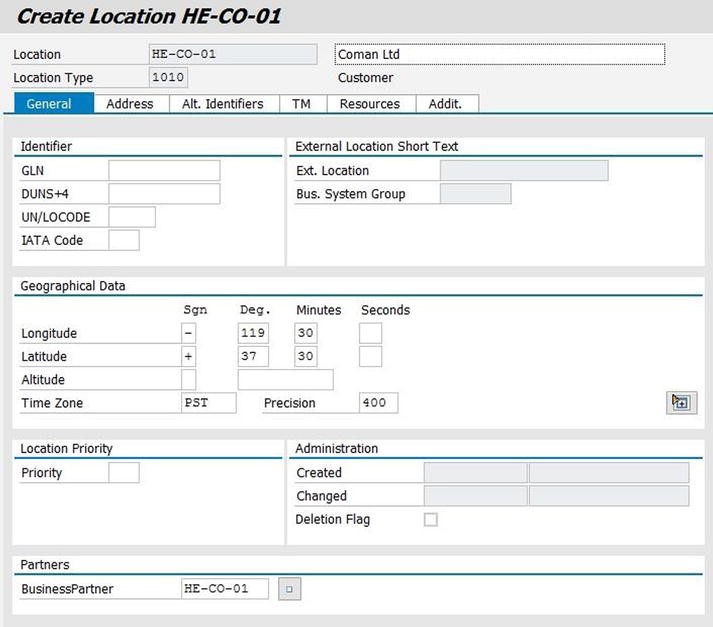Click the Time Zone field PST
Viewport: 713px width, 627px height.
[208, 403]
